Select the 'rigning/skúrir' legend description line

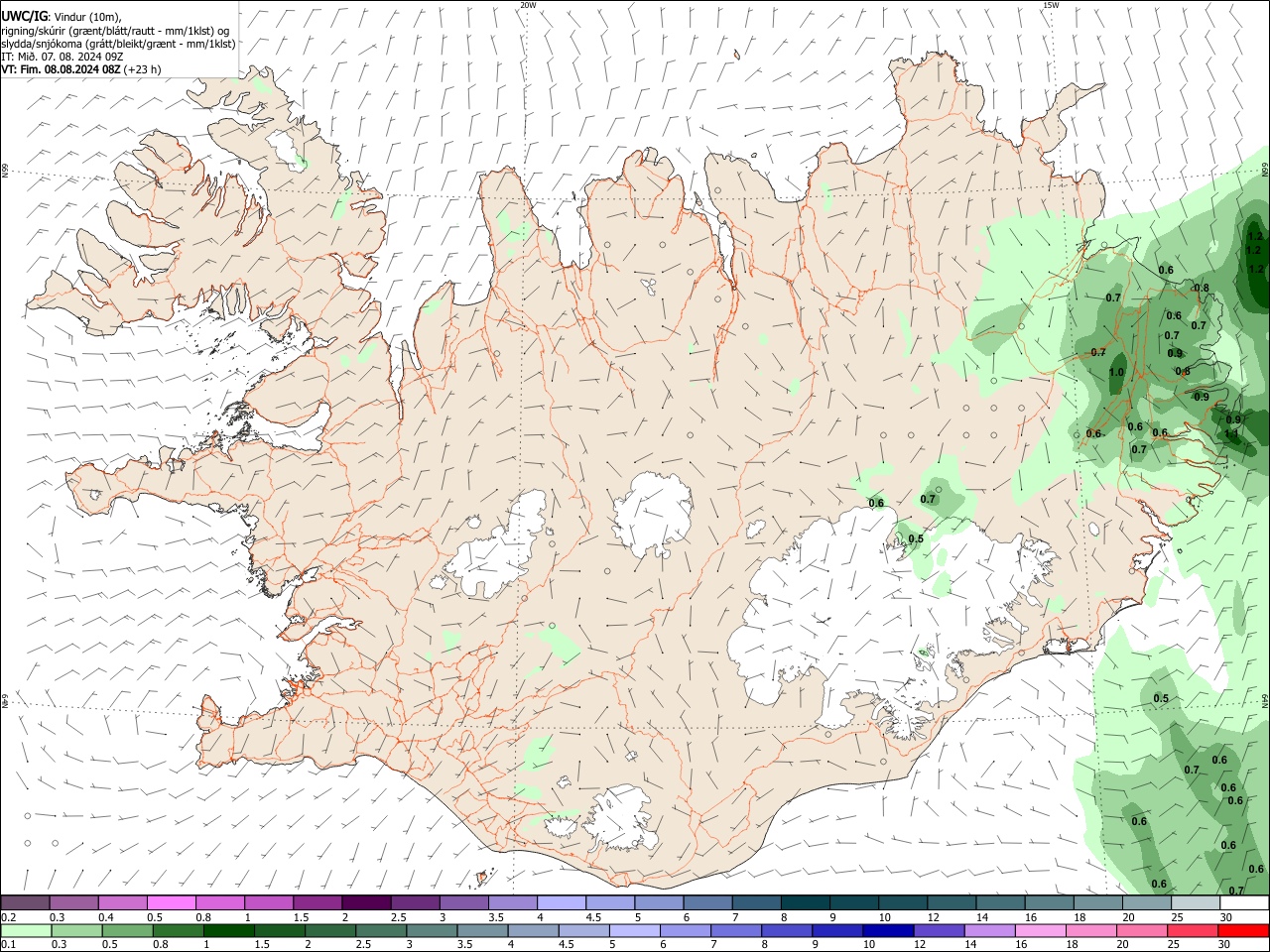[115, 31]
